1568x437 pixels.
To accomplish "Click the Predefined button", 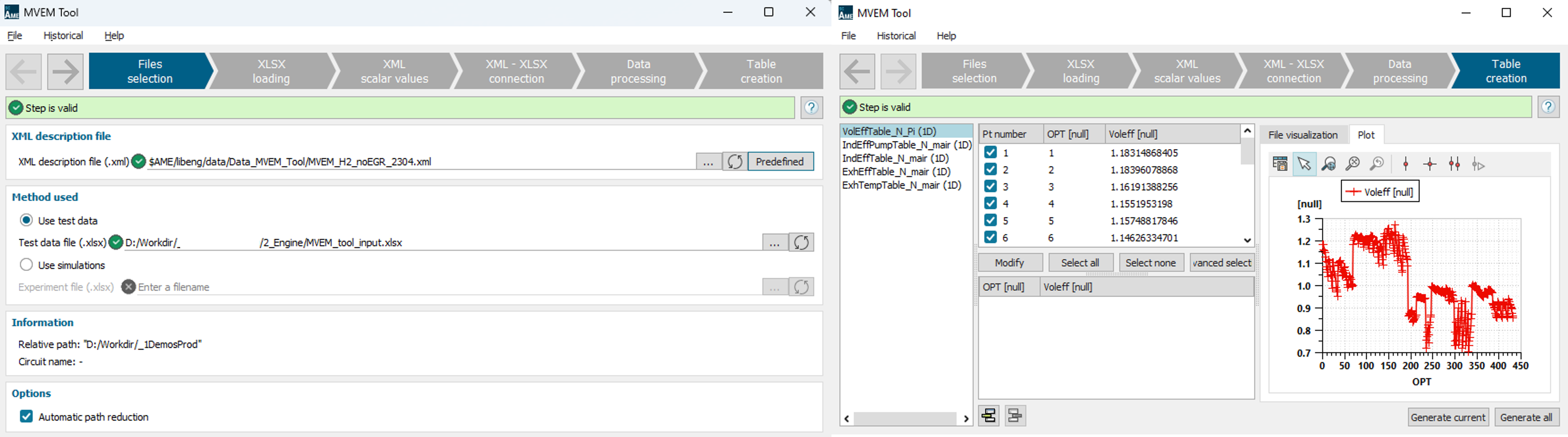I will (x=780, y=162).
